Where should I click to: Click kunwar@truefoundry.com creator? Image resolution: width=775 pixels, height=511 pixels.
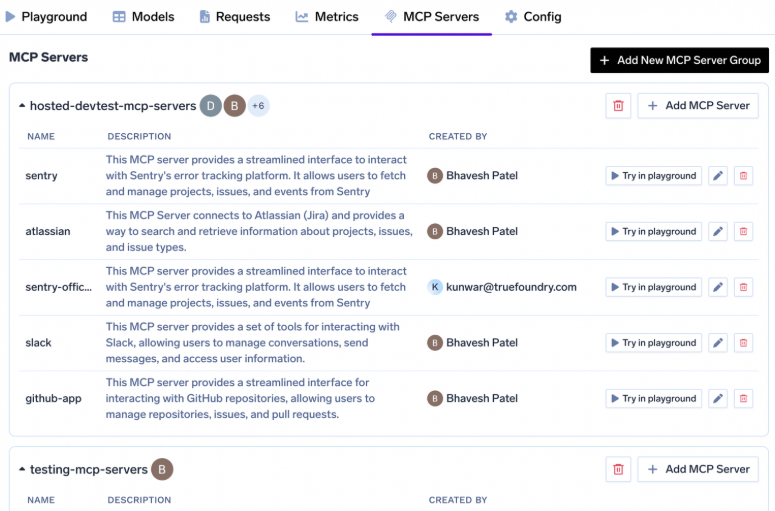[x=512, y=287]
